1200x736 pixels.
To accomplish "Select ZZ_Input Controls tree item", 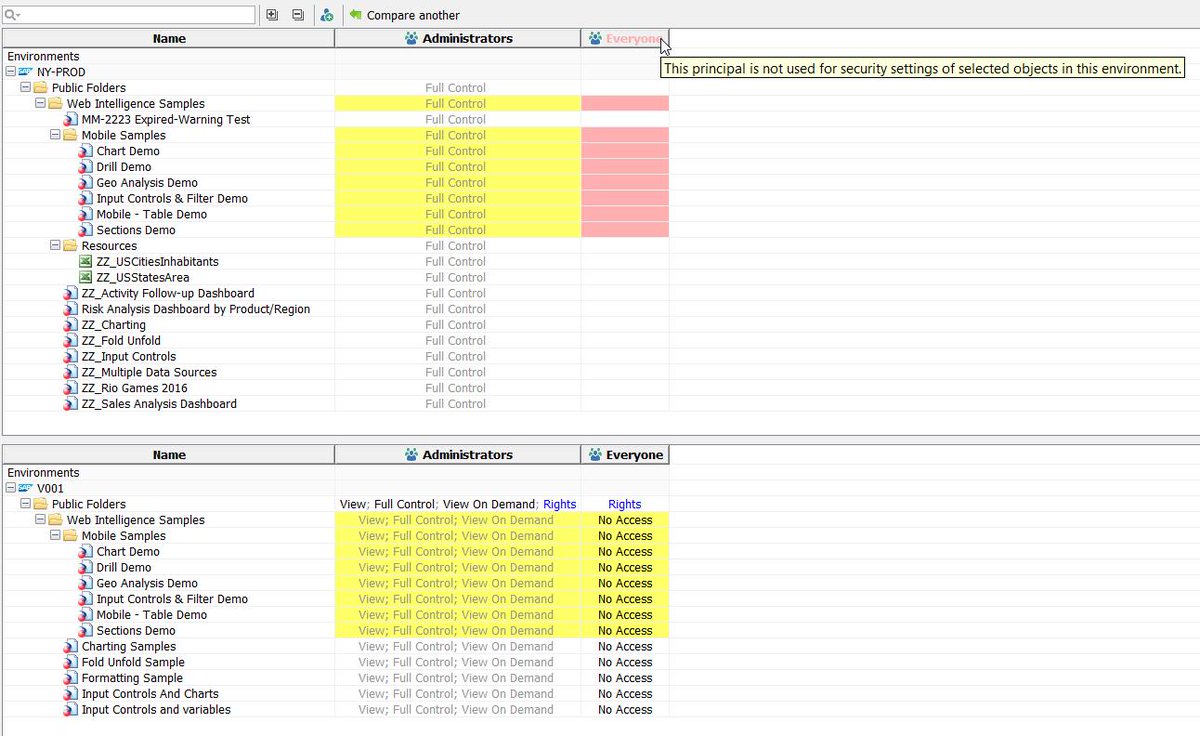I will pos(129,356).
